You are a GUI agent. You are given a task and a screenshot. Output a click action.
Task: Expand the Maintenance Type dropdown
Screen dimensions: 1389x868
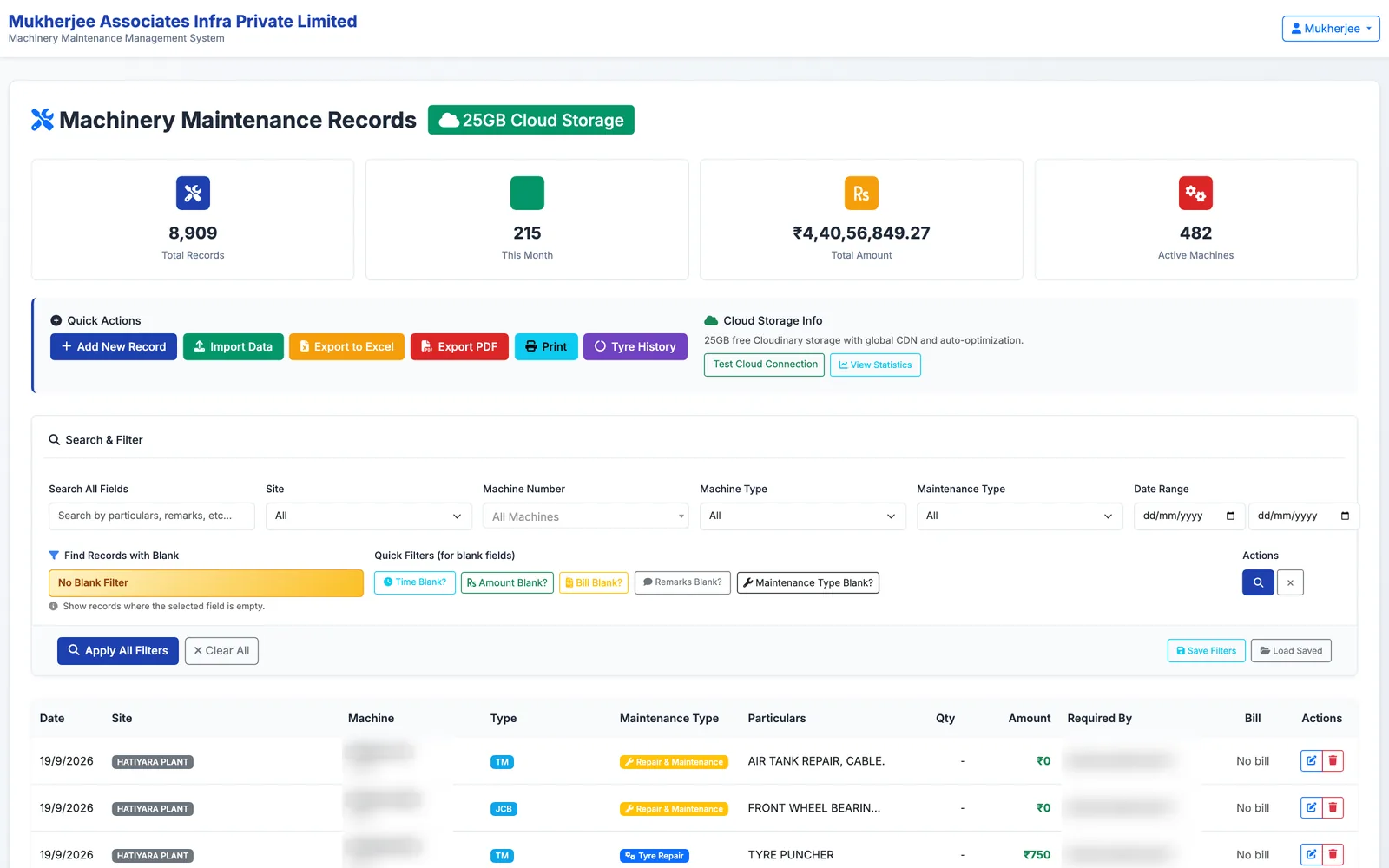pos(1020,516)
